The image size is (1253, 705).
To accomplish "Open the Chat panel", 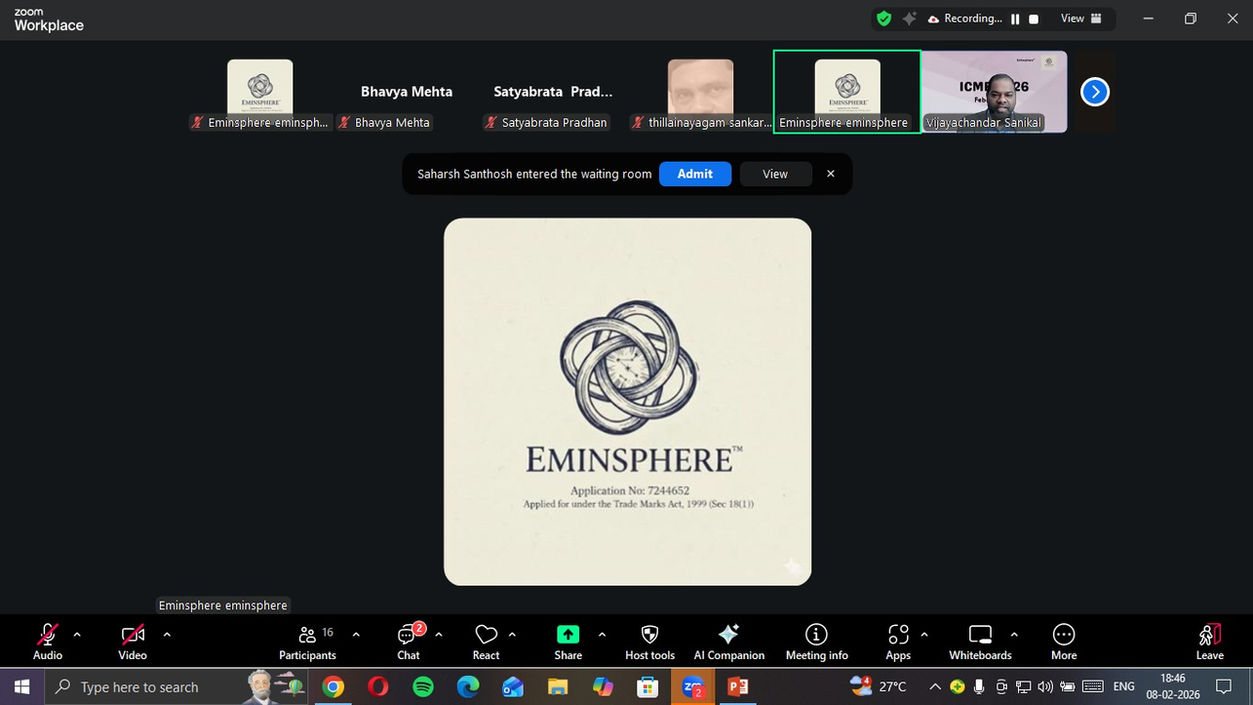I will [x=409, y=641].
